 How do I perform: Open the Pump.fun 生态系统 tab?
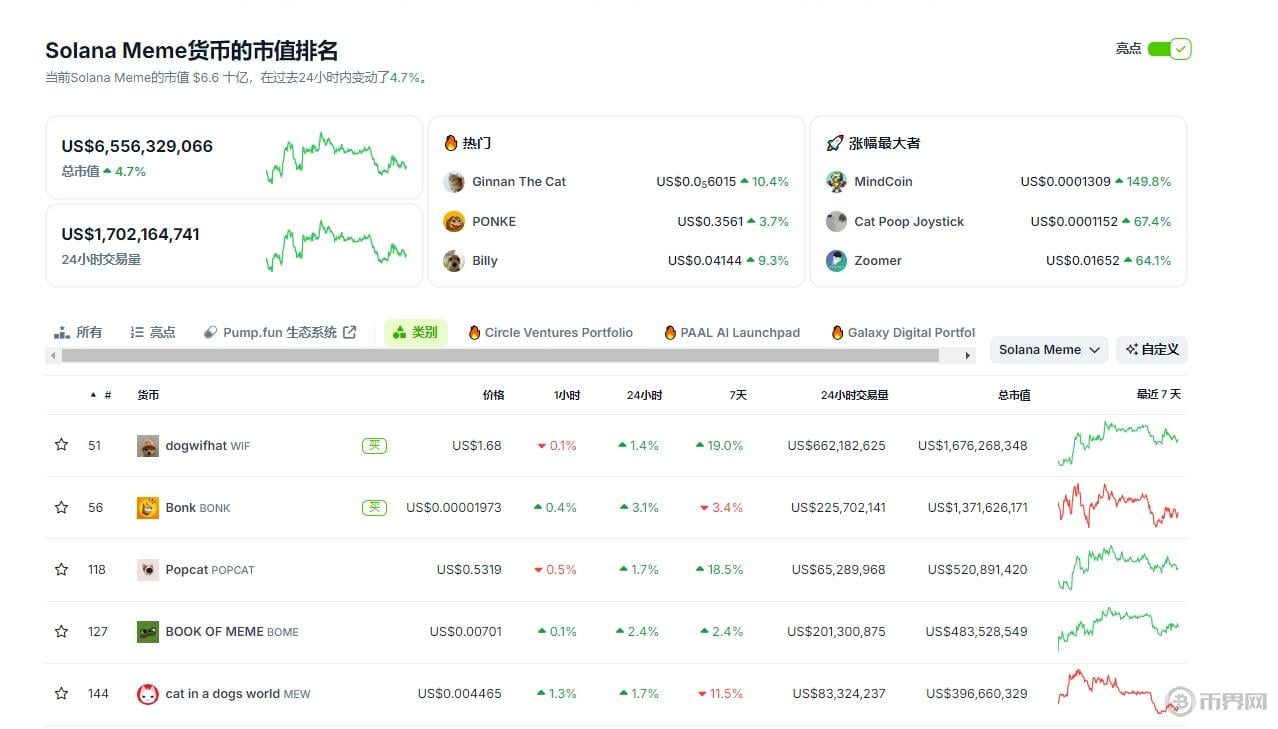click(x=279, y=332)
